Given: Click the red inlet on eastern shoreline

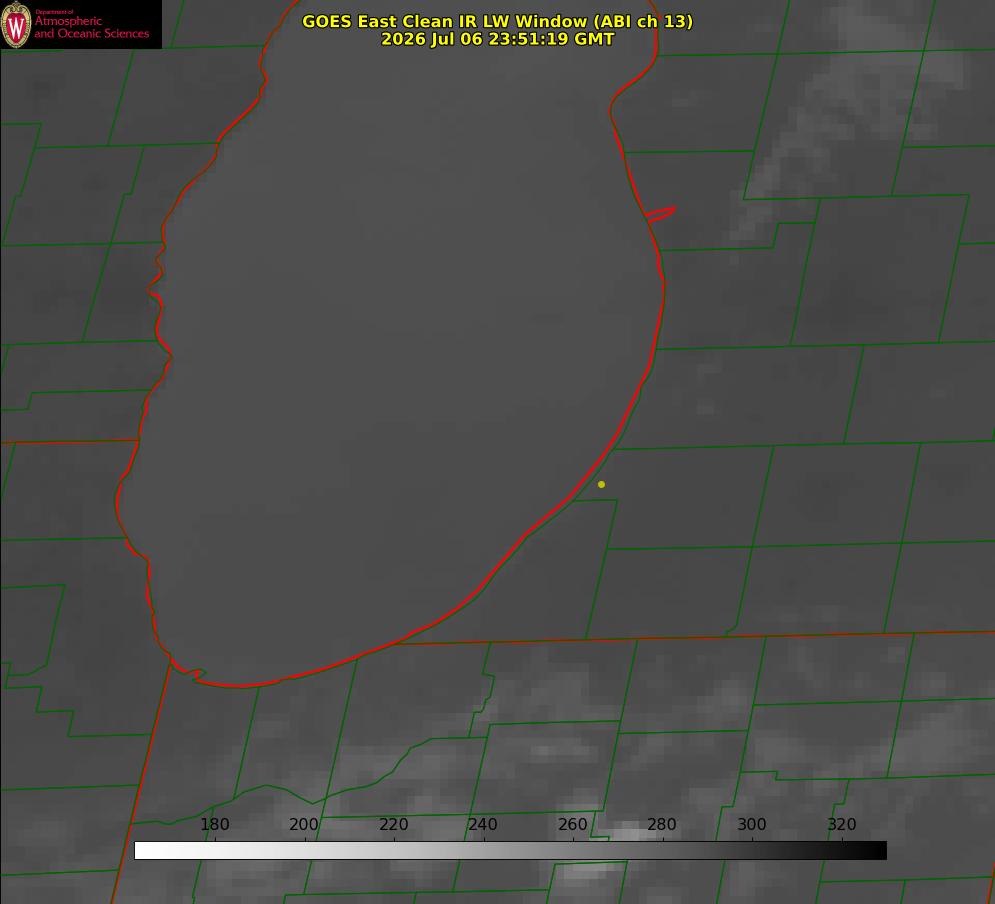Looking at the screenshot, I should pos(660,214).
